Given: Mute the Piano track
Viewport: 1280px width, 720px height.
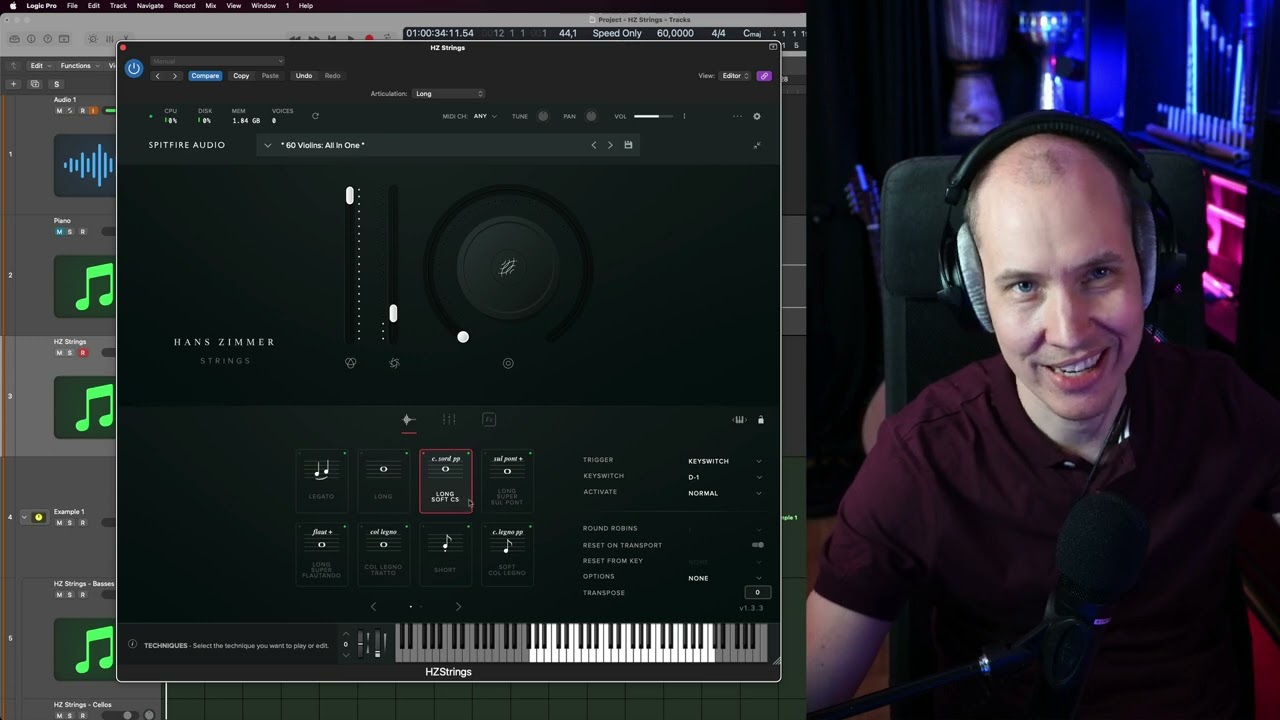Looking at the screenshot, I should click(59, 232).
